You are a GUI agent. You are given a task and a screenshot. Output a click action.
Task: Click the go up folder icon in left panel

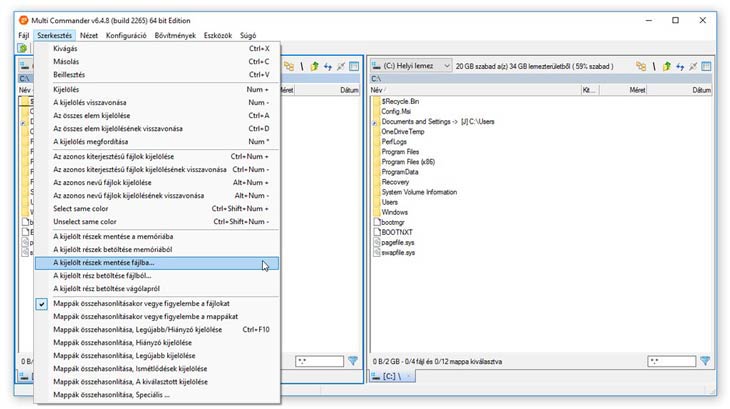pos(314,66)
